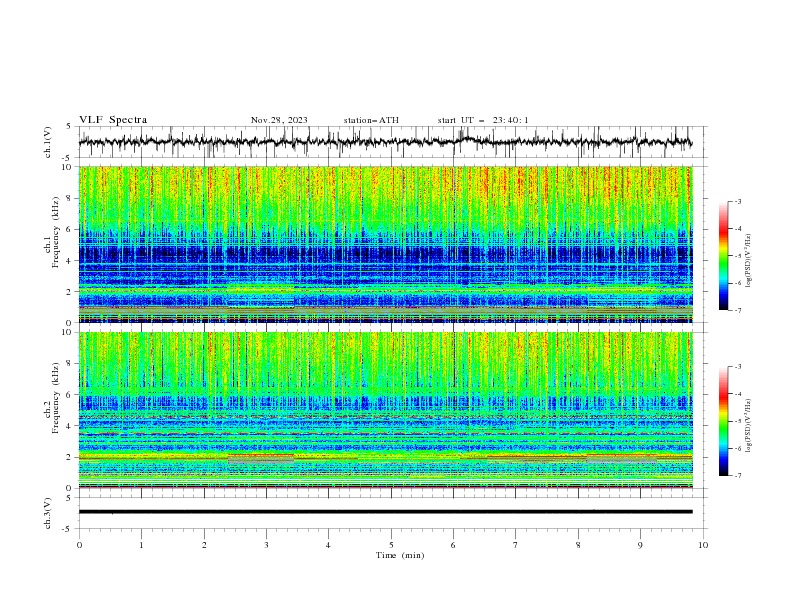Click the ch.1 colorbar "log(PSD)(V²/Hz)" label

pos(749,261)
